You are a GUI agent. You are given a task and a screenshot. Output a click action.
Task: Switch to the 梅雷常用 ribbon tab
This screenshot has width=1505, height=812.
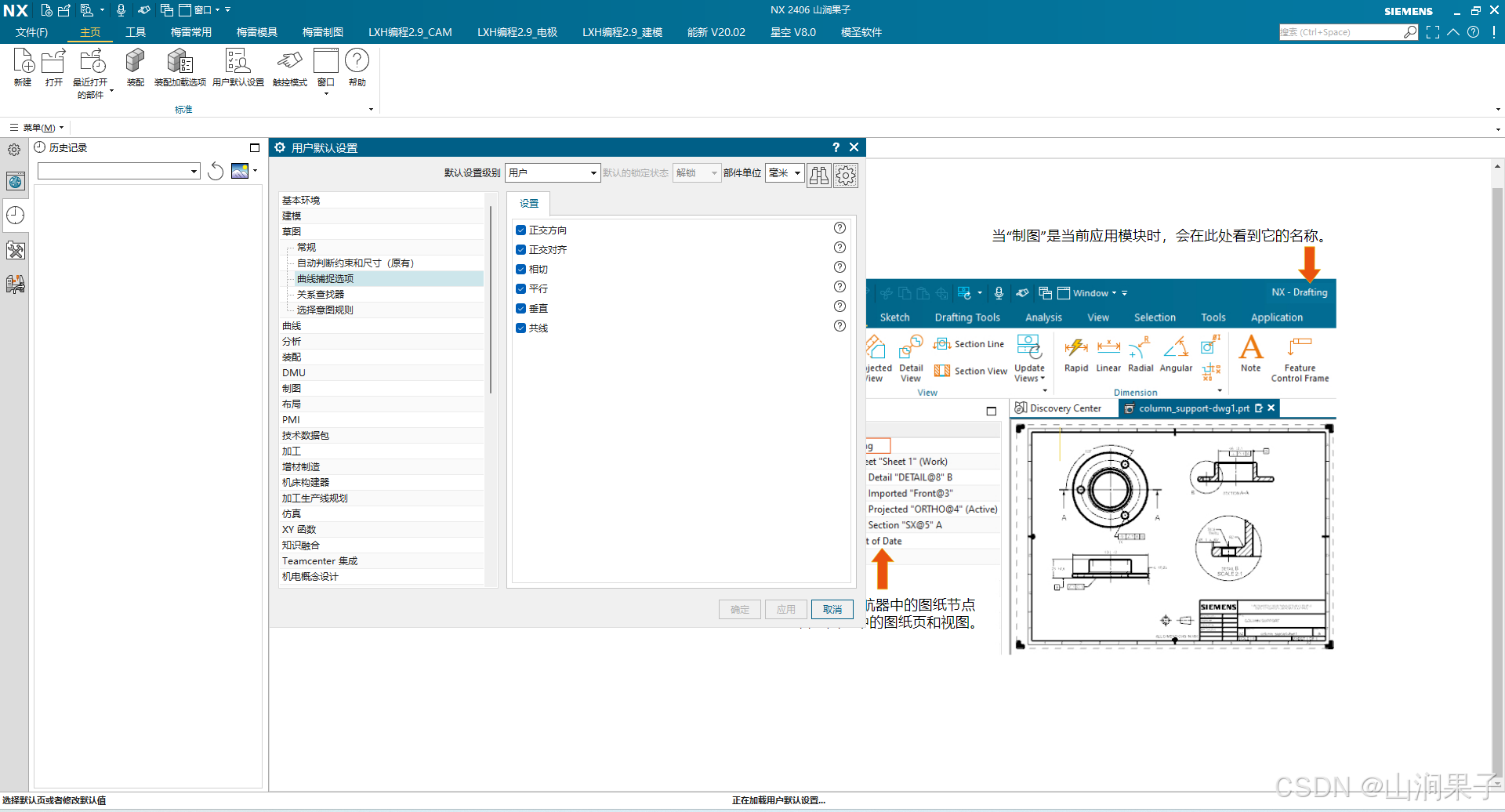pyautogui.click(x=191, y=32)
